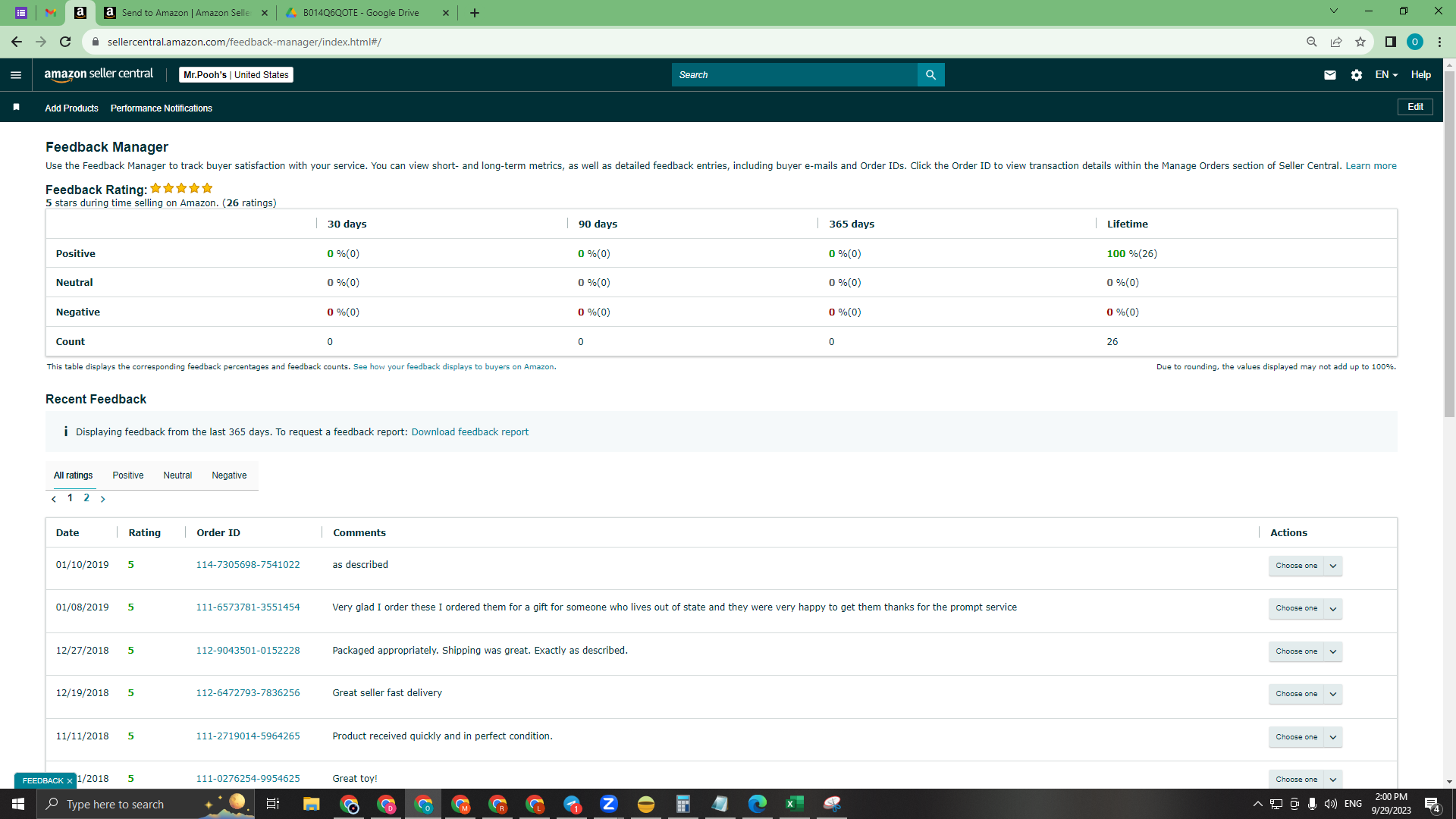Open the Chrome three-dot menu
The image size is (1456, 819).
point(1439,42)
